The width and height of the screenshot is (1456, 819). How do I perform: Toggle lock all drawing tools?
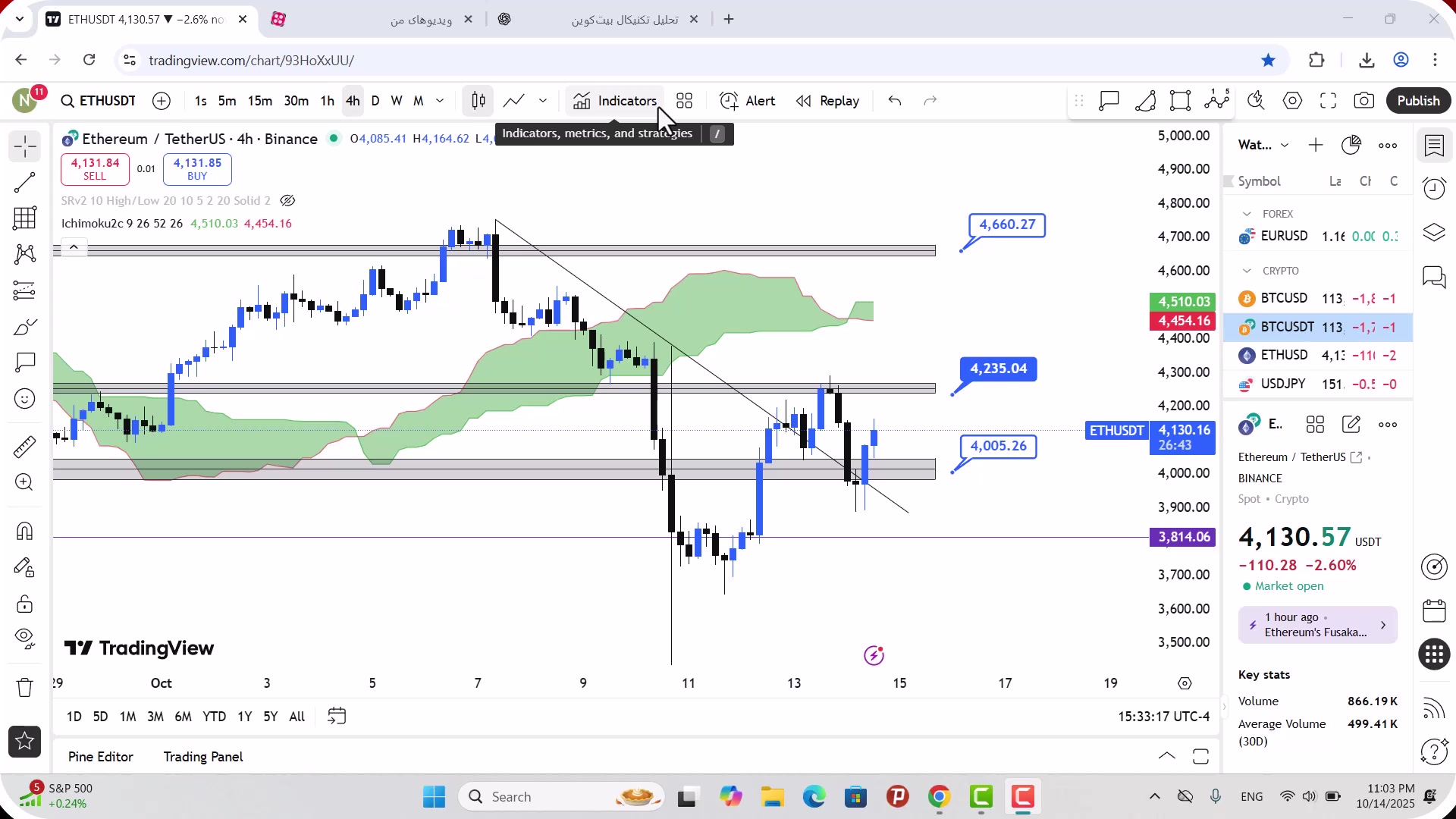(24, 604)
